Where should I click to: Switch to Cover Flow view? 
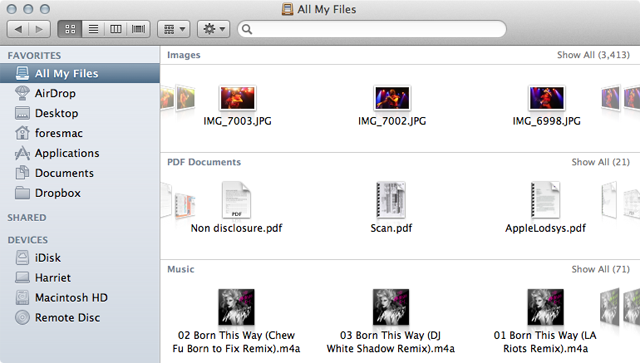pos(138,29)
